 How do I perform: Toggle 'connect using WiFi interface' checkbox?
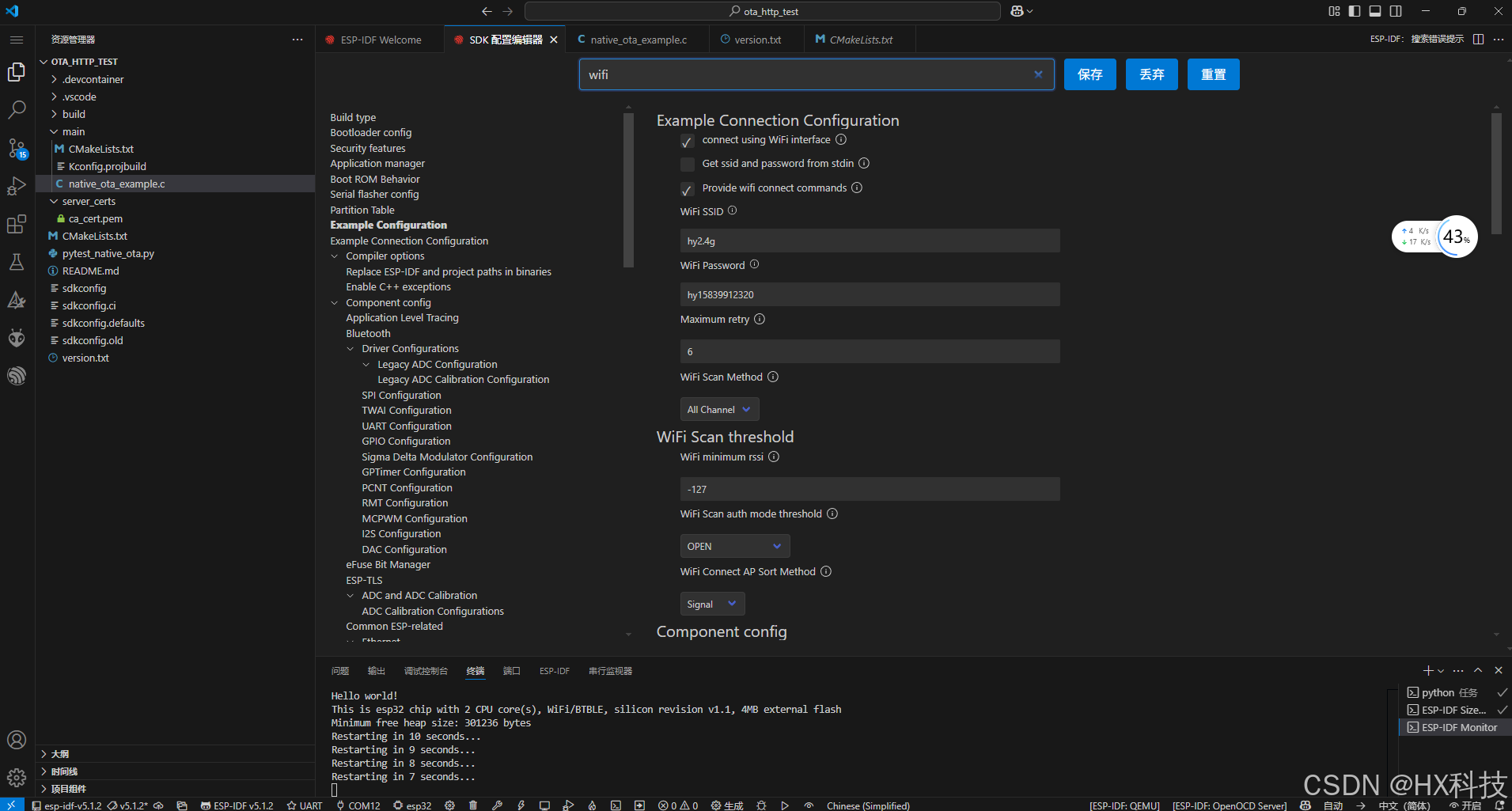click(x=688, y=142)
